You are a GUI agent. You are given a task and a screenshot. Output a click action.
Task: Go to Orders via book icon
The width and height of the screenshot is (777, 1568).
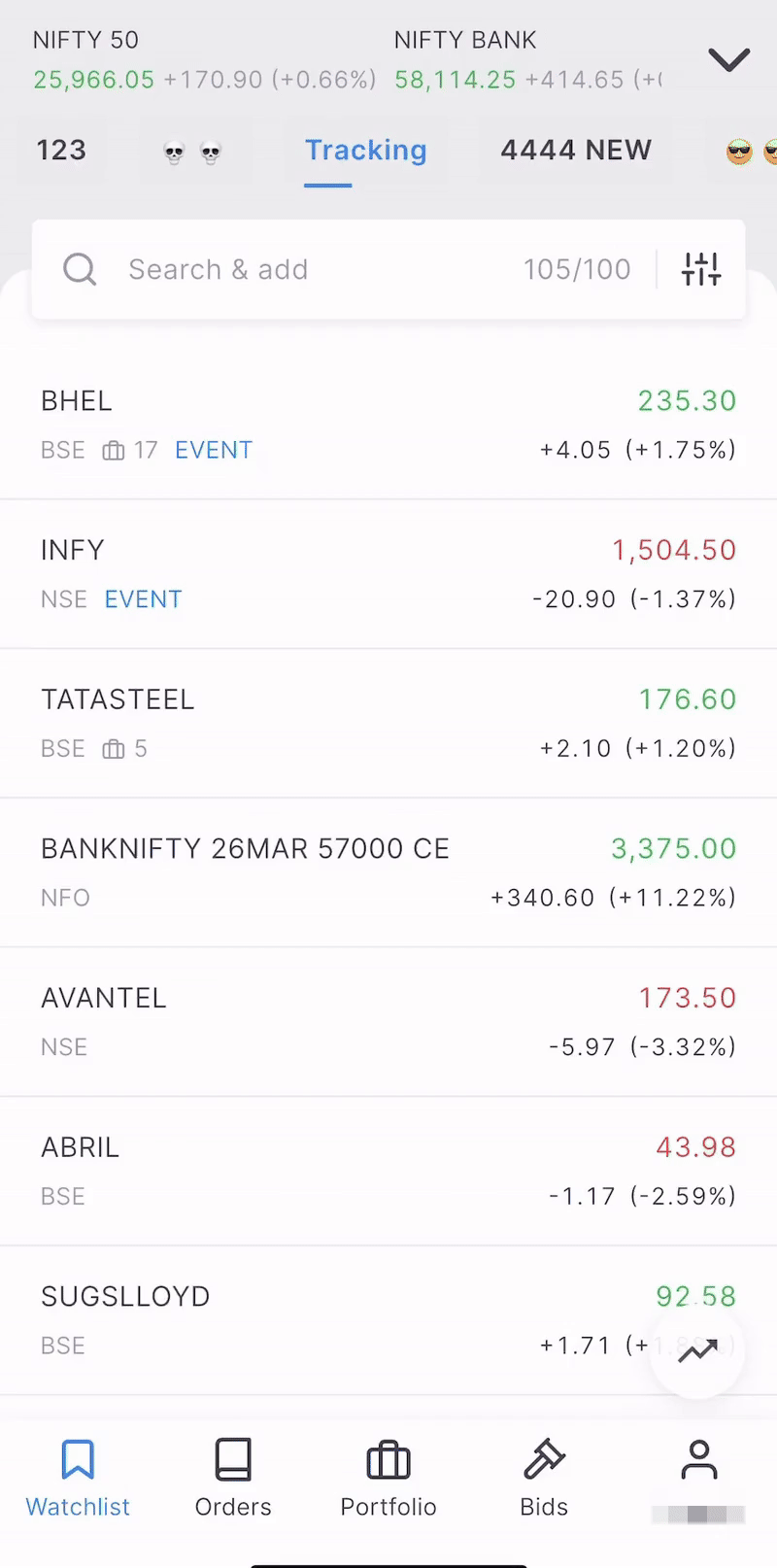233,1459
